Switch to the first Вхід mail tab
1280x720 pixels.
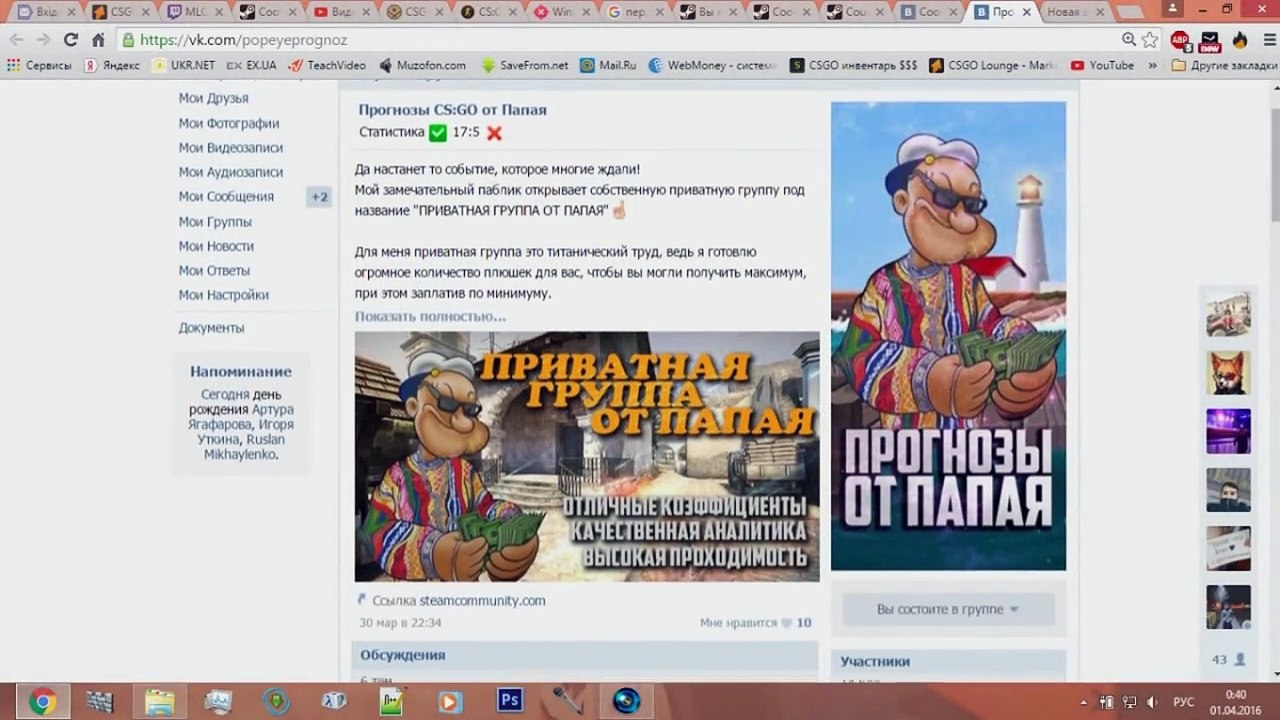click(47, 12)
